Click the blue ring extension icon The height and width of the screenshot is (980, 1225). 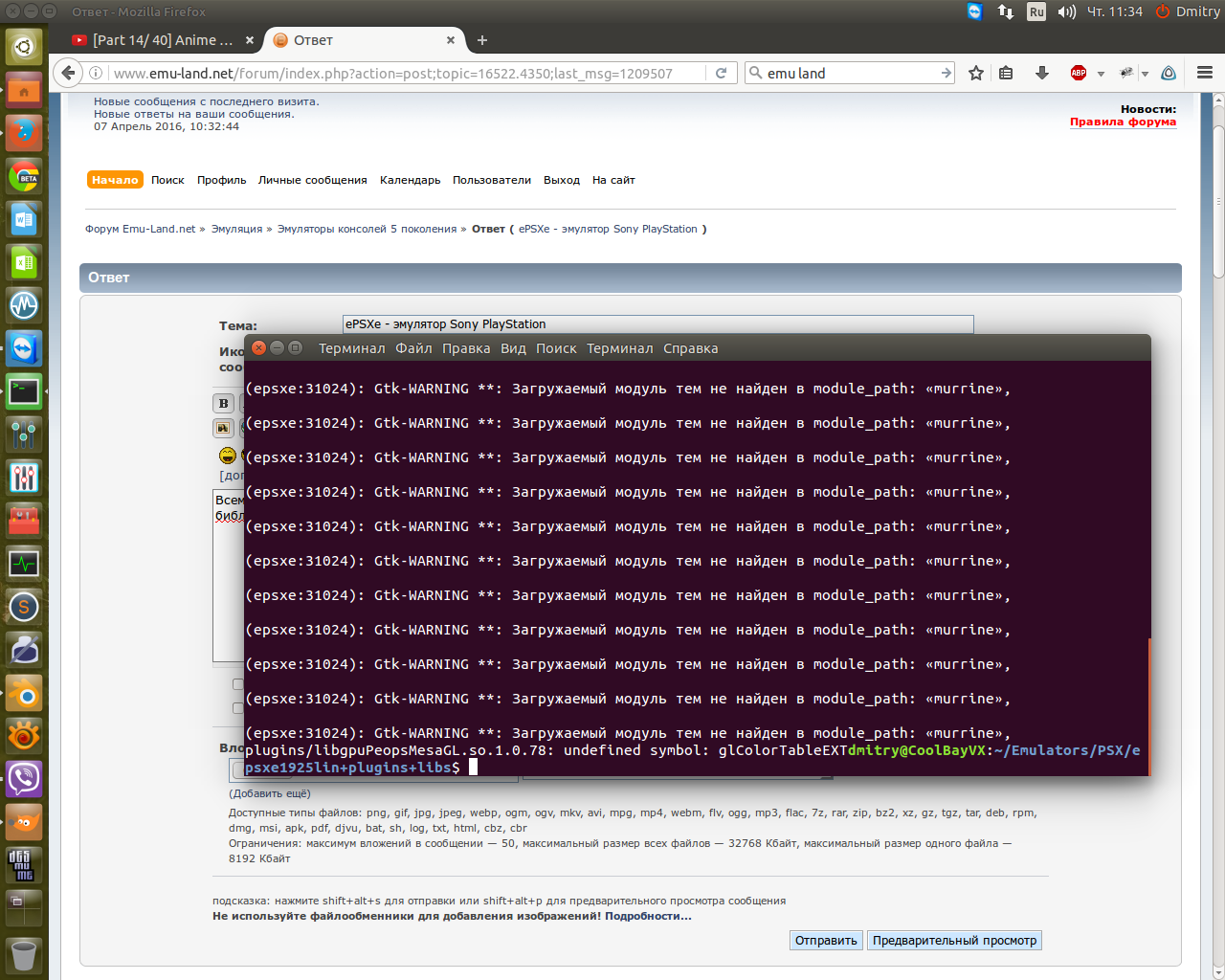[1169, 73]
